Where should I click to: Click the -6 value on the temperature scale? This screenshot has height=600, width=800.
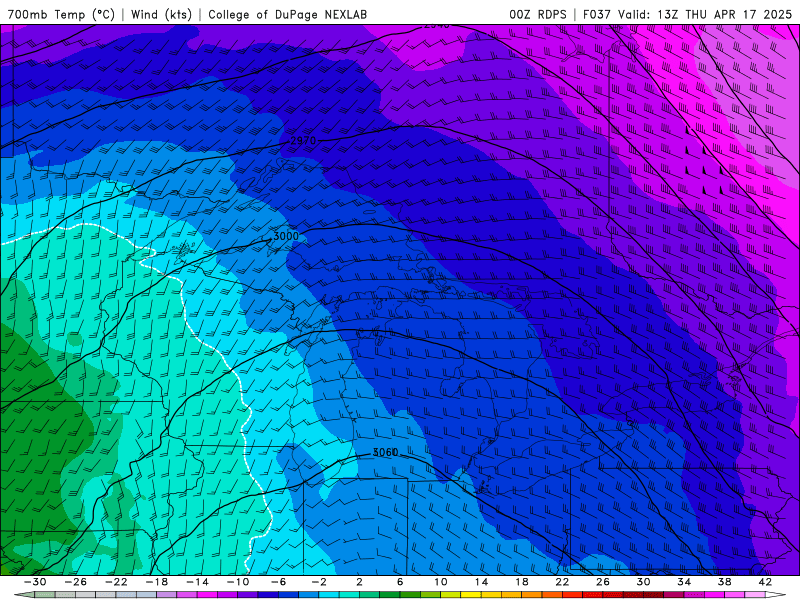[x=278, y=582]
